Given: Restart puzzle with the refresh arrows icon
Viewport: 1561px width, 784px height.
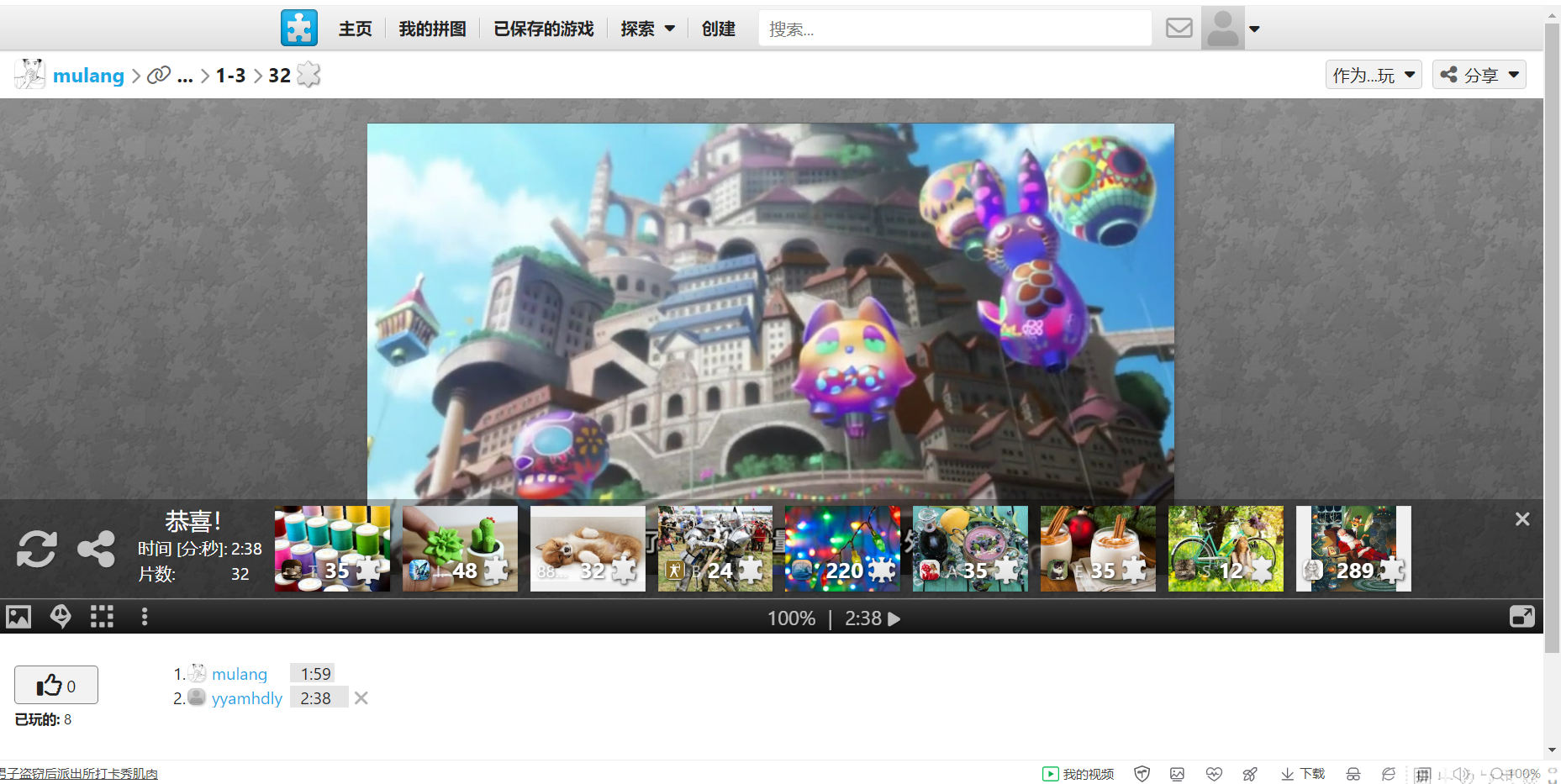Looking at the screenshot, I should pyautogui.click(x=37, y=550).
